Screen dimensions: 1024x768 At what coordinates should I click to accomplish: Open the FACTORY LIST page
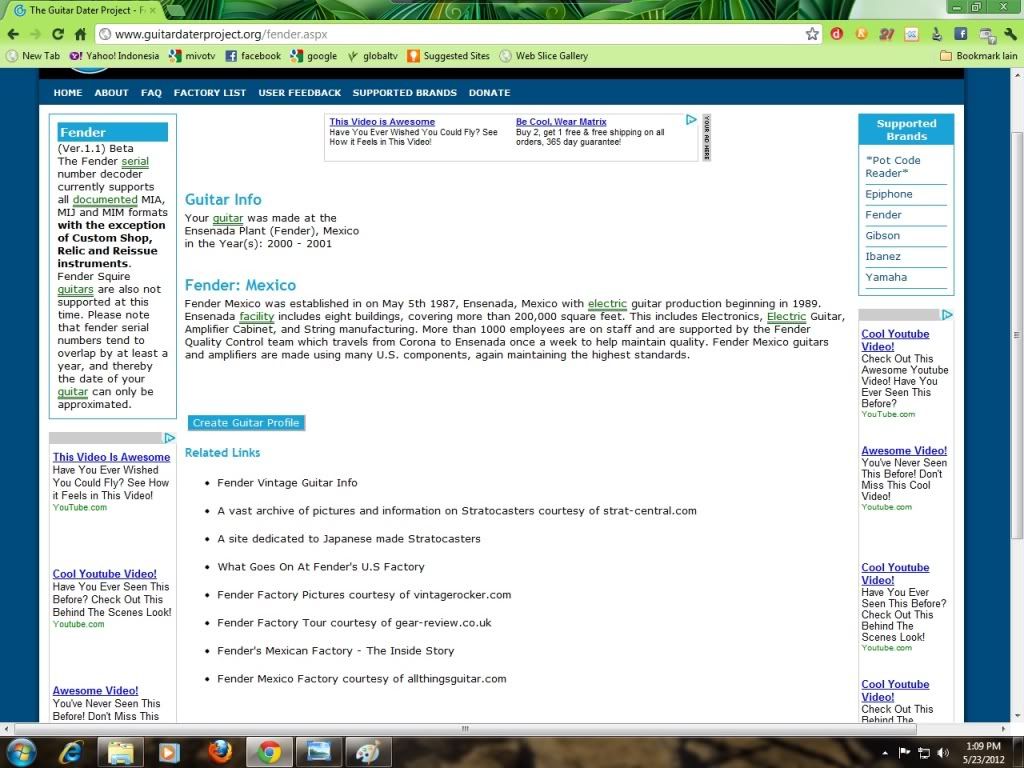[210, 93]
